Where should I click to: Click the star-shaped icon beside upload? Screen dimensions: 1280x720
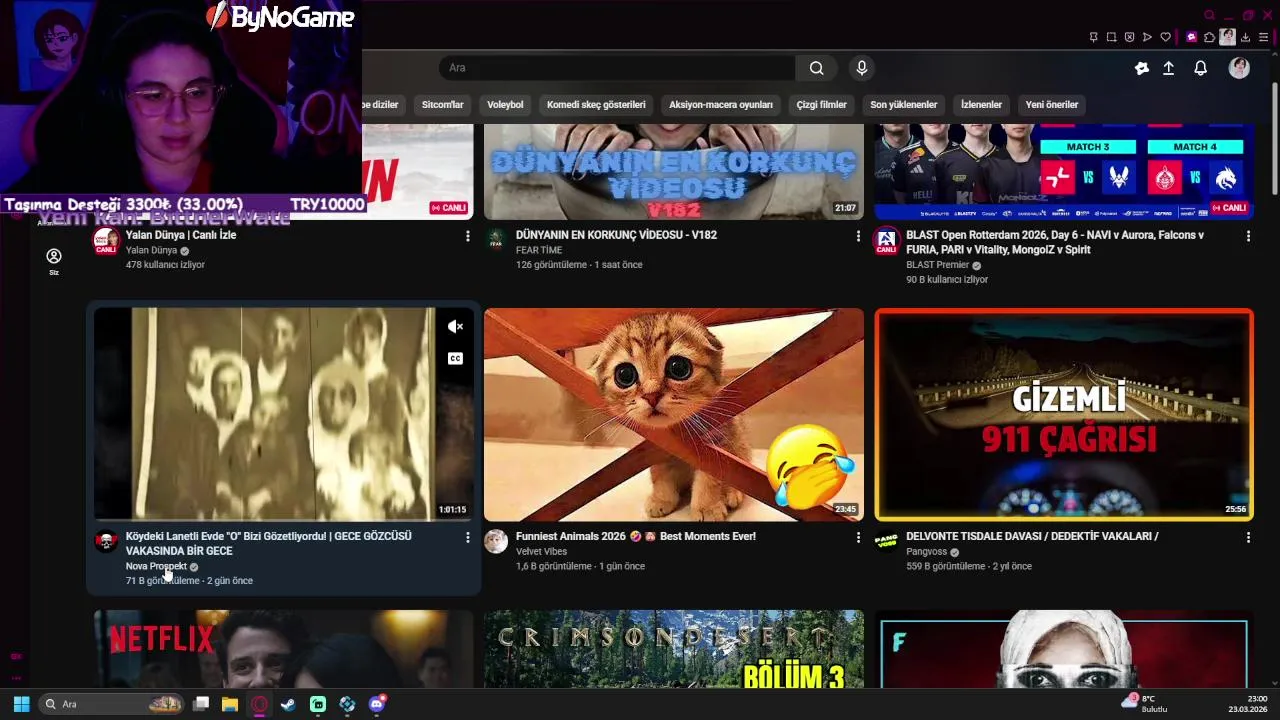click(1142, 68)
